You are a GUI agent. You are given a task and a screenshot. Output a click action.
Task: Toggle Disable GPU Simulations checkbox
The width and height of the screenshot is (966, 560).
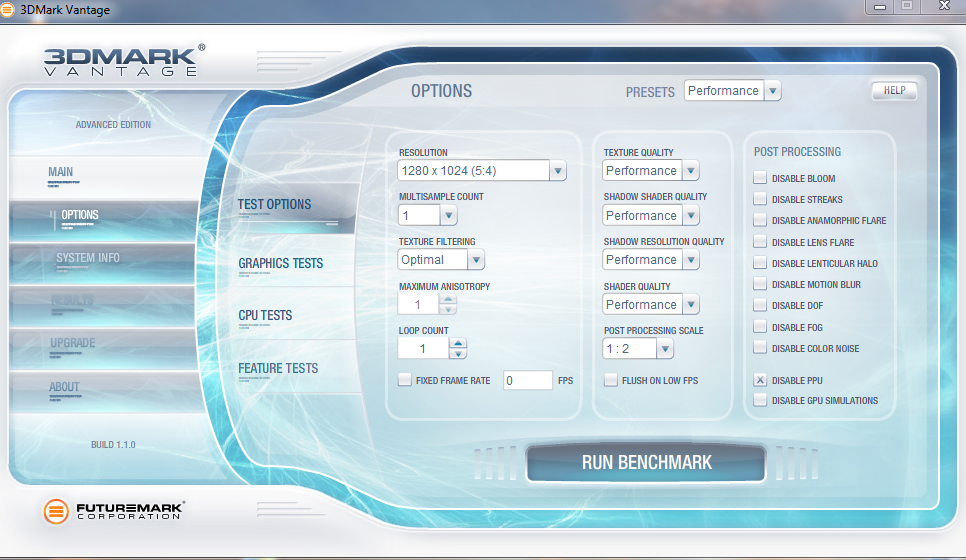[760, 400]
